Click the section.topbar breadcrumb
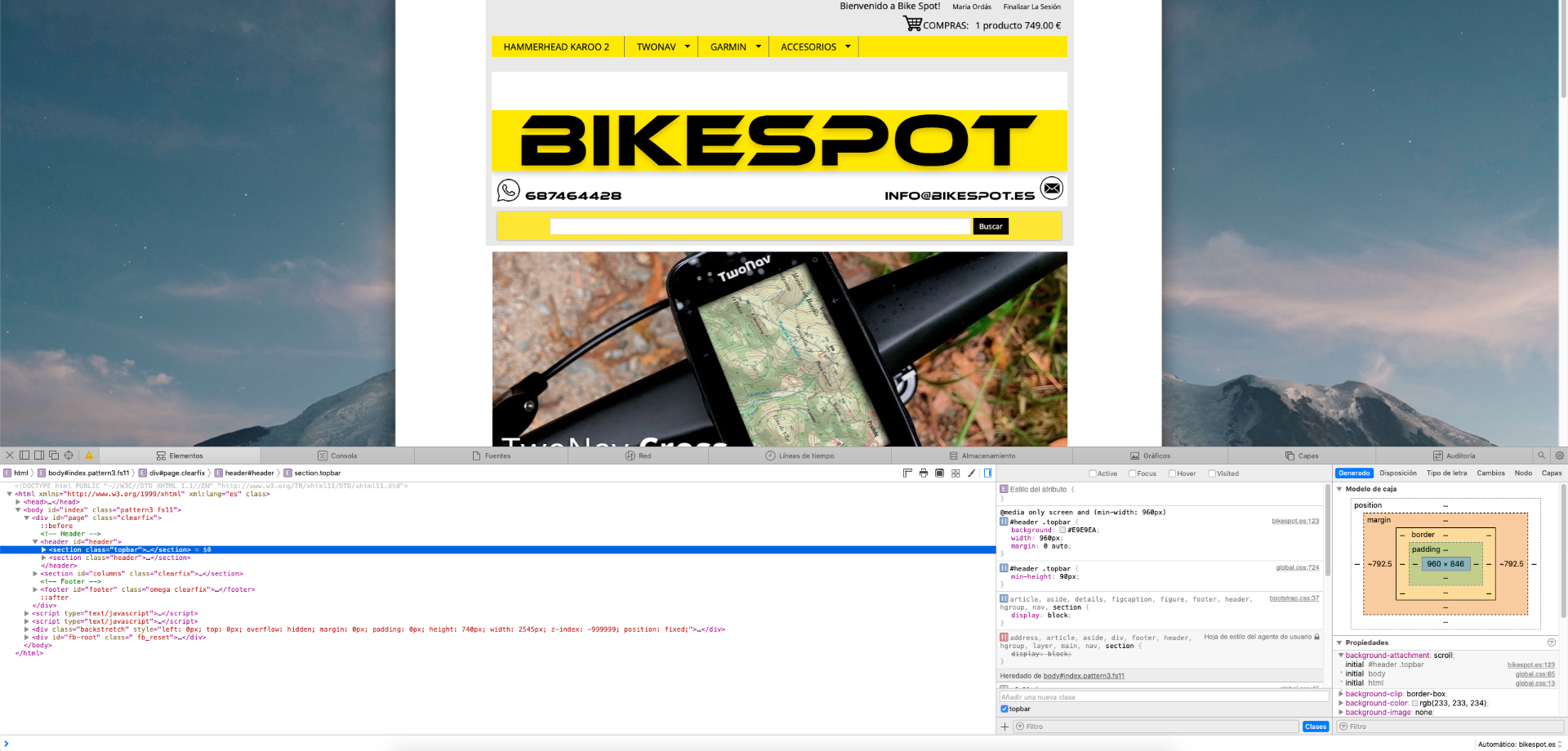Viewport: 1568px width, 751px height. pos(312,473)
